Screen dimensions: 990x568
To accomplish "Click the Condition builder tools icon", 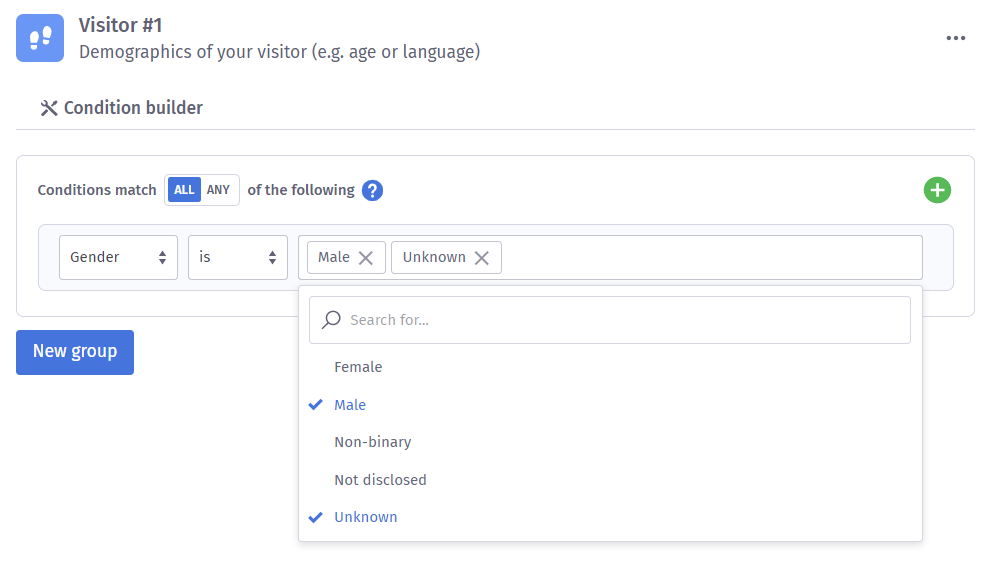I will (48, 108).
